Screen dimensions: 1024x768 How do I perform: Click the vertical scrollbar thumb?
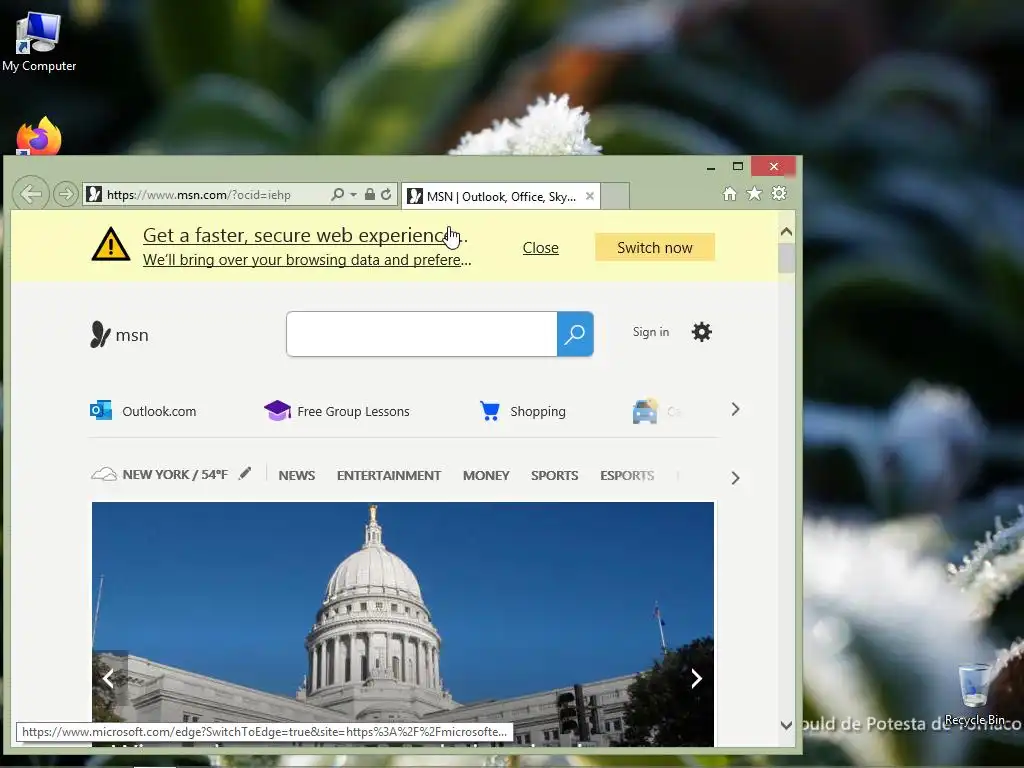pyautogui.click(x=786, y=258)
